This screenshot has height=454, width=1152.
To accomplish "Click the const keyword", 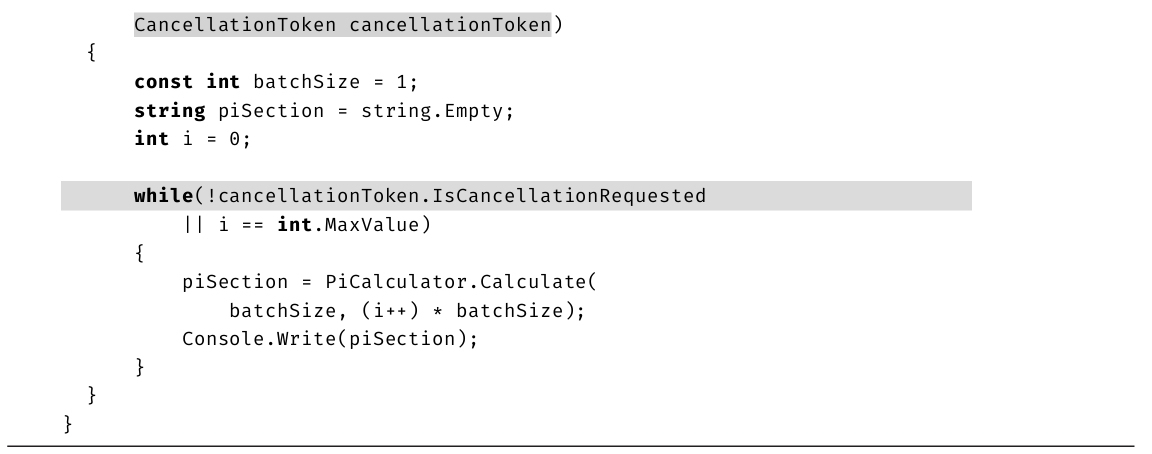I will point(164,82).
